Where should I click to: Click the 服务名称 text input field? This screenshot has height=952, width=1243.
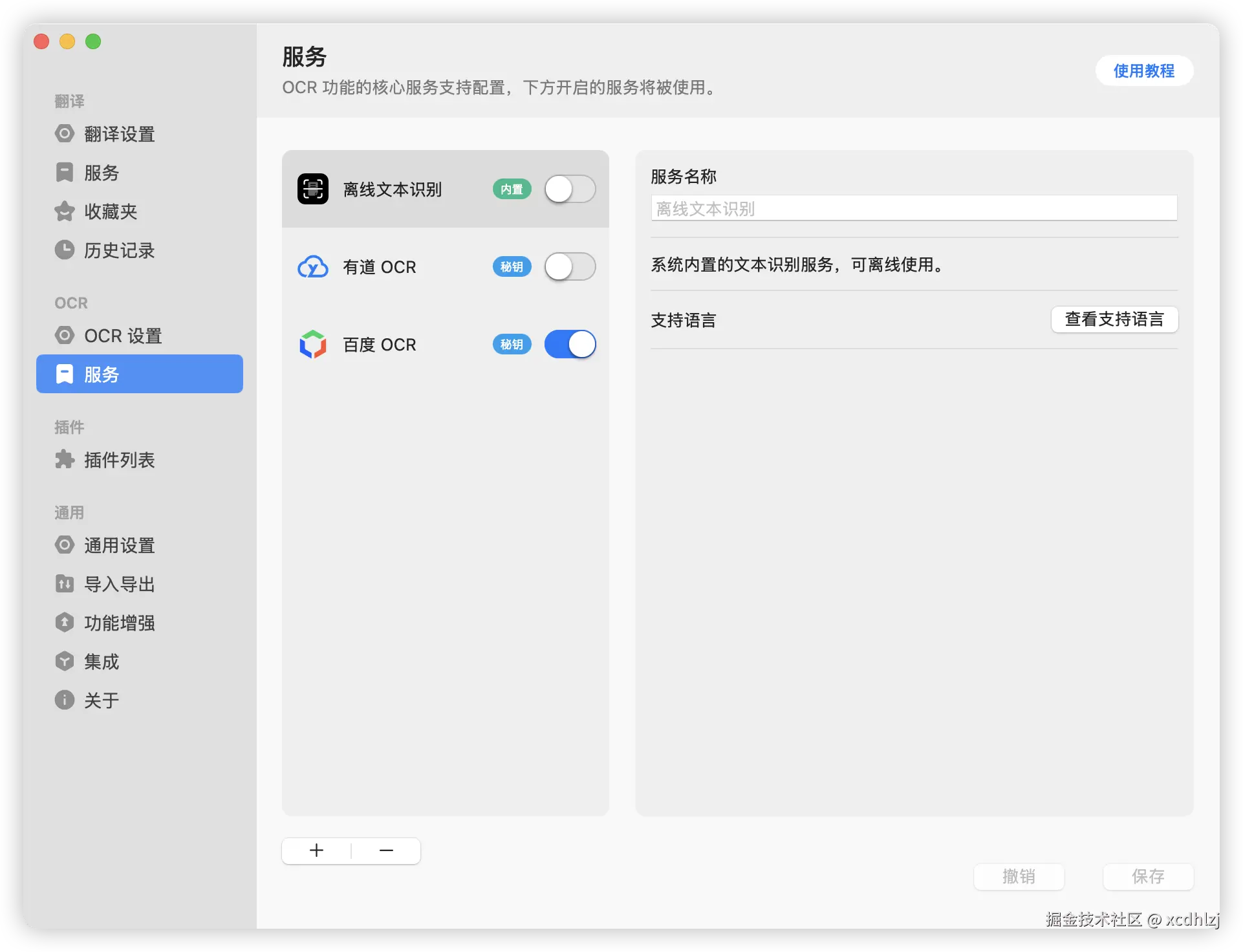click(x=913, y=208)
